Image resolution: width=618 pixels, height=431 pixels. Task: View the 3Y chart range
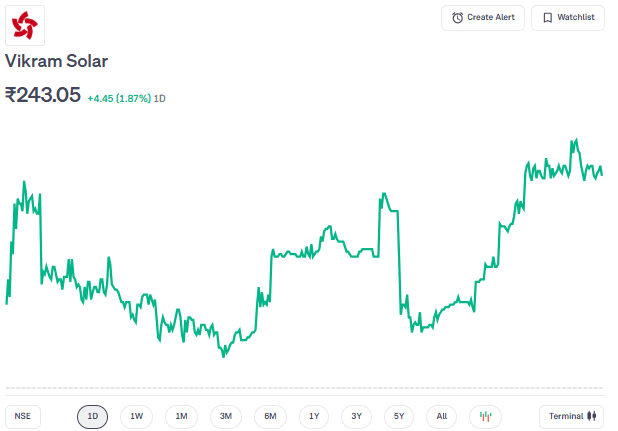click(357, 416)
